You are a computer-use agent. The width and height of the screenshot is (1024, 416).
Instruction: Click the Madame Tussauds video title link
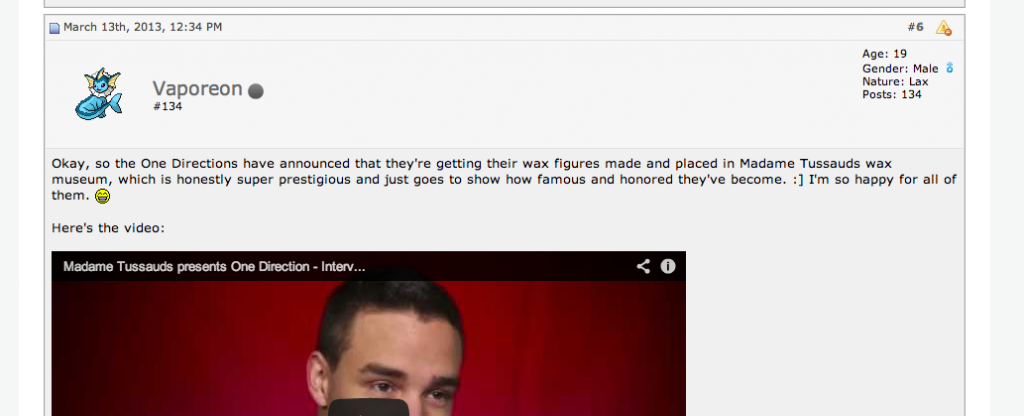(214, 266)
